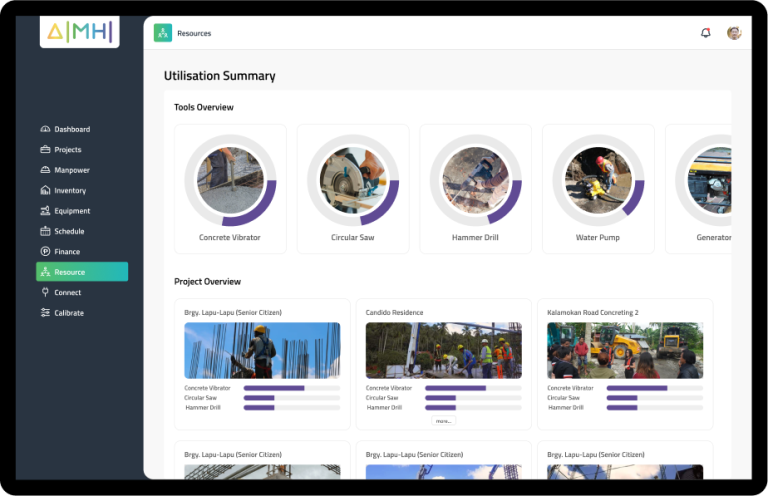Click the Finance icon in sidebar

tap(45, 252)
